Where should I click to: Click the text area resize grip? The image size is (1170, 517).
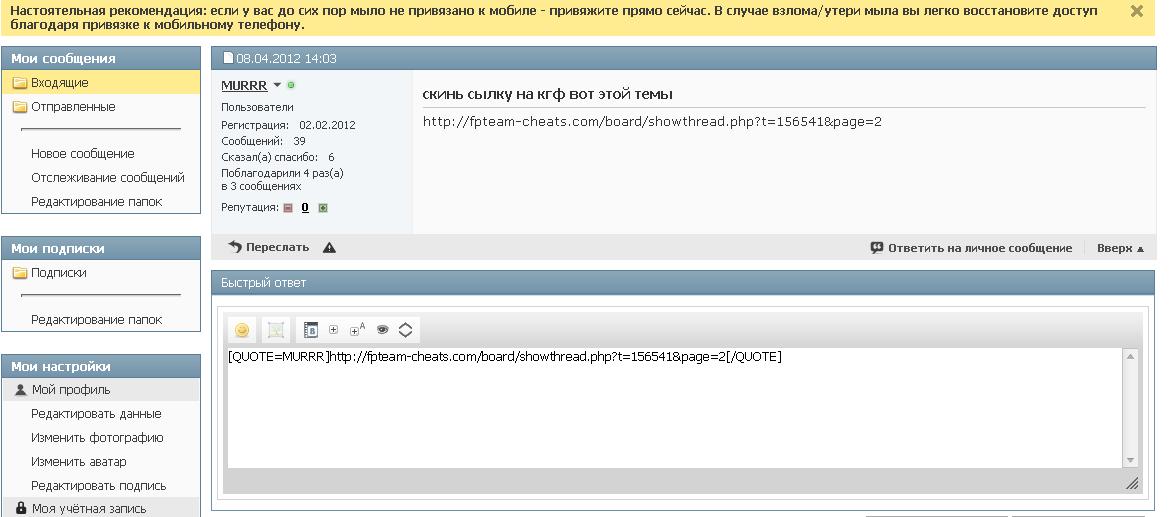[1132, 483]
